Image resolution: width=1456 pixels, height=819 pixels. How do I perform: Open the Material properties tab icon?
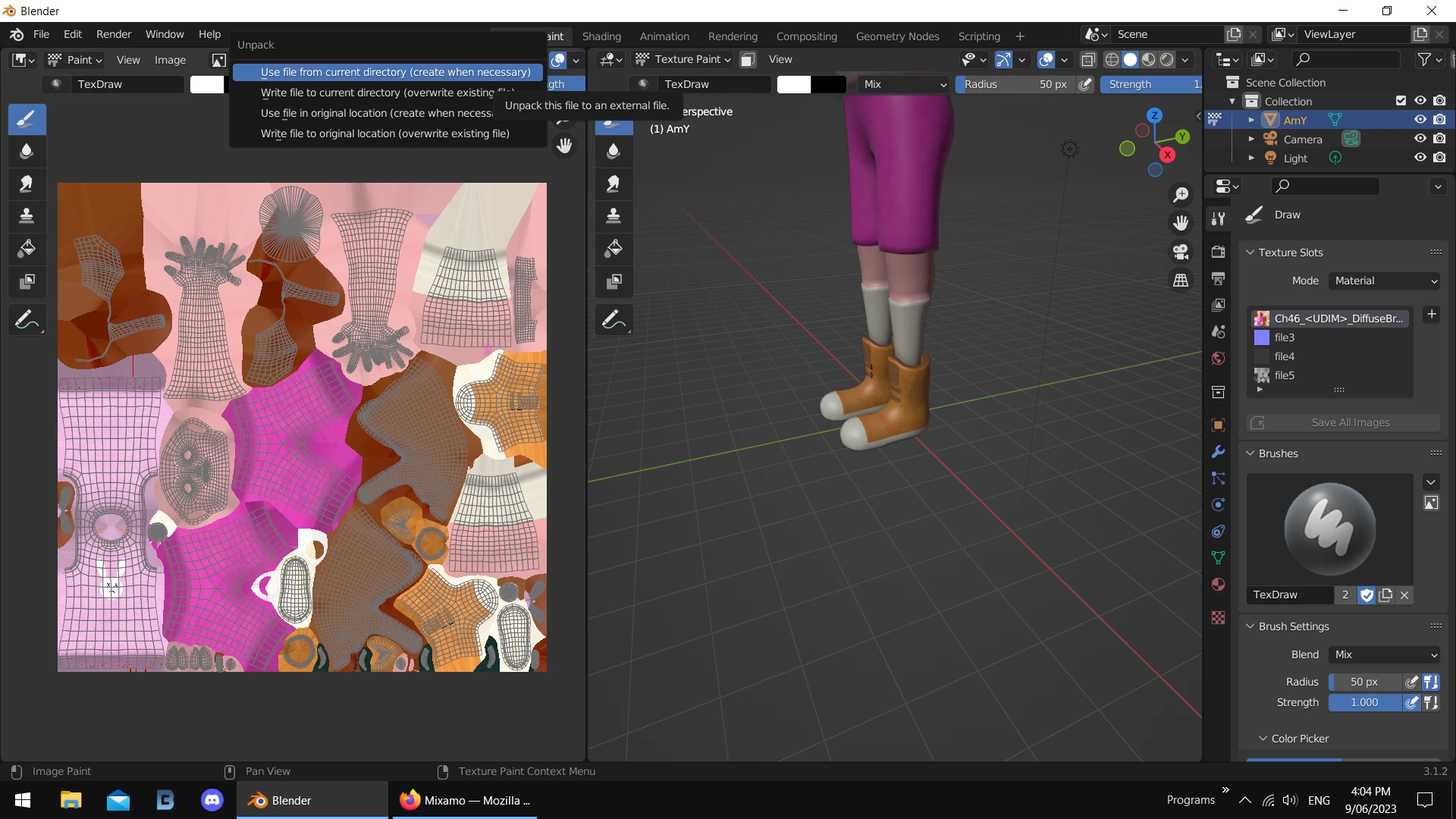pyautogui.click(x=1219, y=584)
